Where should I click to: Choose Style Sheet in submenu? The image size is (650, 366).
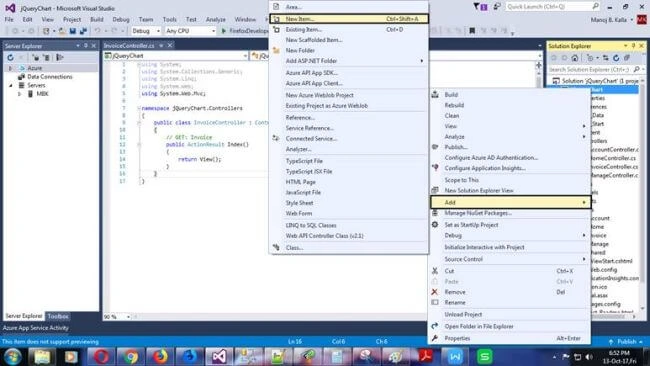pyautogui.click(x=349, y=203)
